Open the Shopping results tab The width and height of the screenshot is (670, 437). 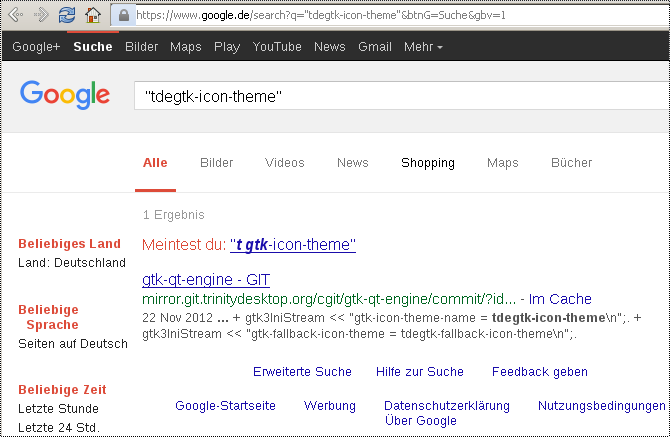[x=428, y=163]
